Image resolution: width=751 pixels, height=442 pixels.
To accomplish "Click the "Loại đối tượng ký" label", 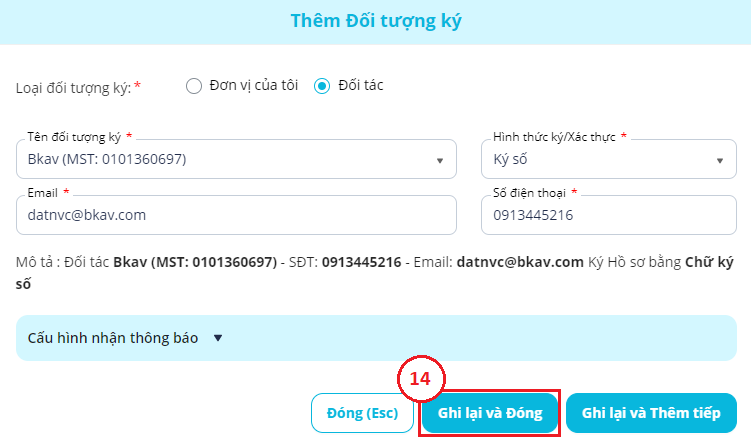I will tap(74, 87).
